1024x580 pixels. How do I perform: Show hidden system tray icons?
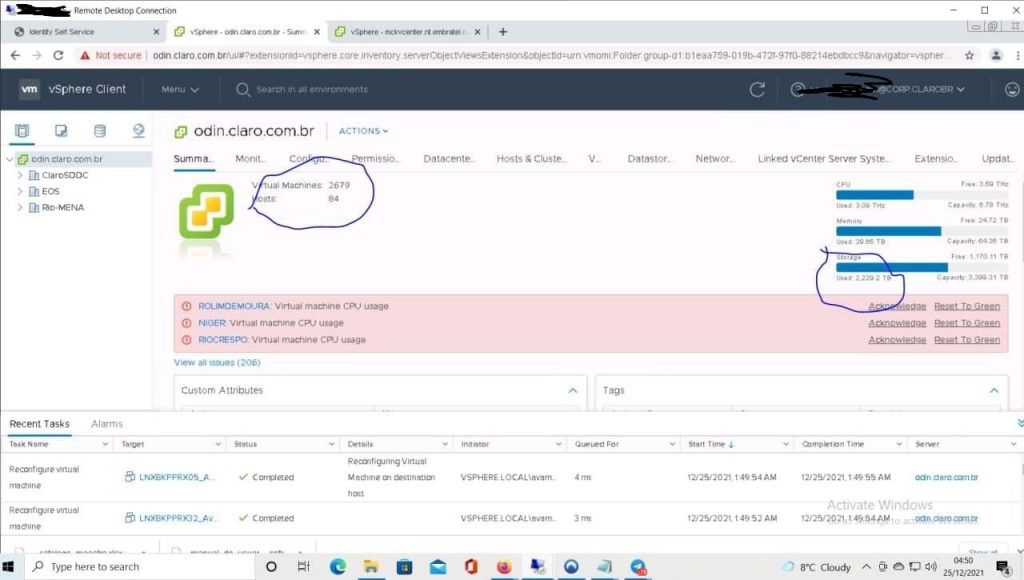(866, 566)
